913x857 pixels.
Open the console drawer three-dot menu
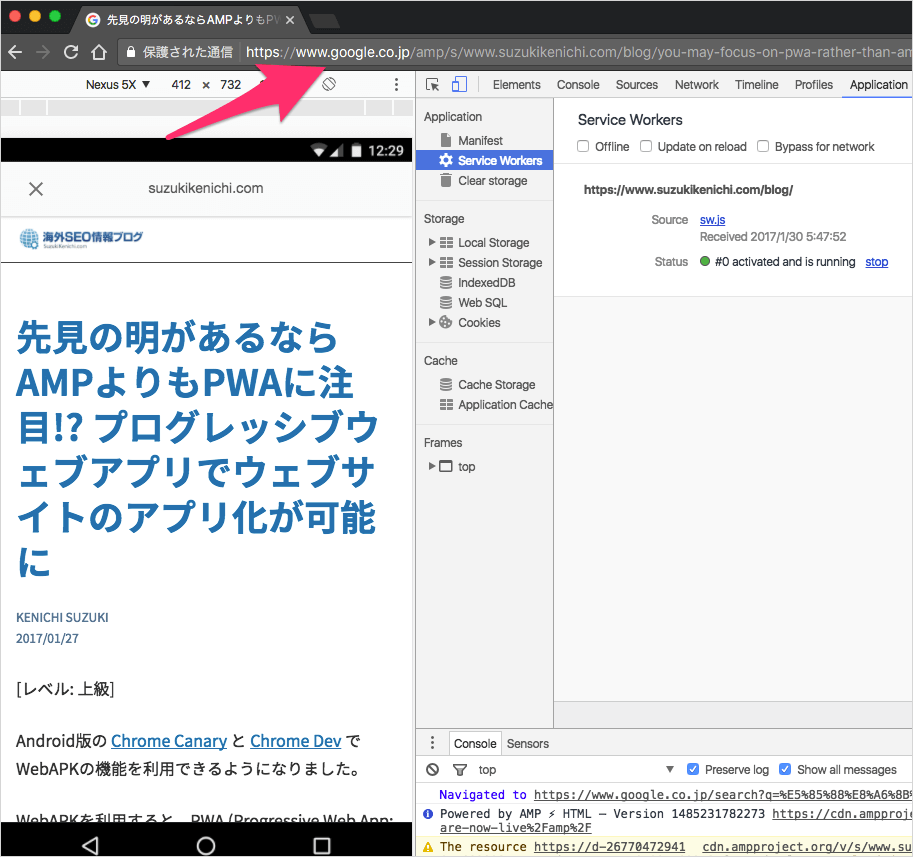[x=432, y=743]
